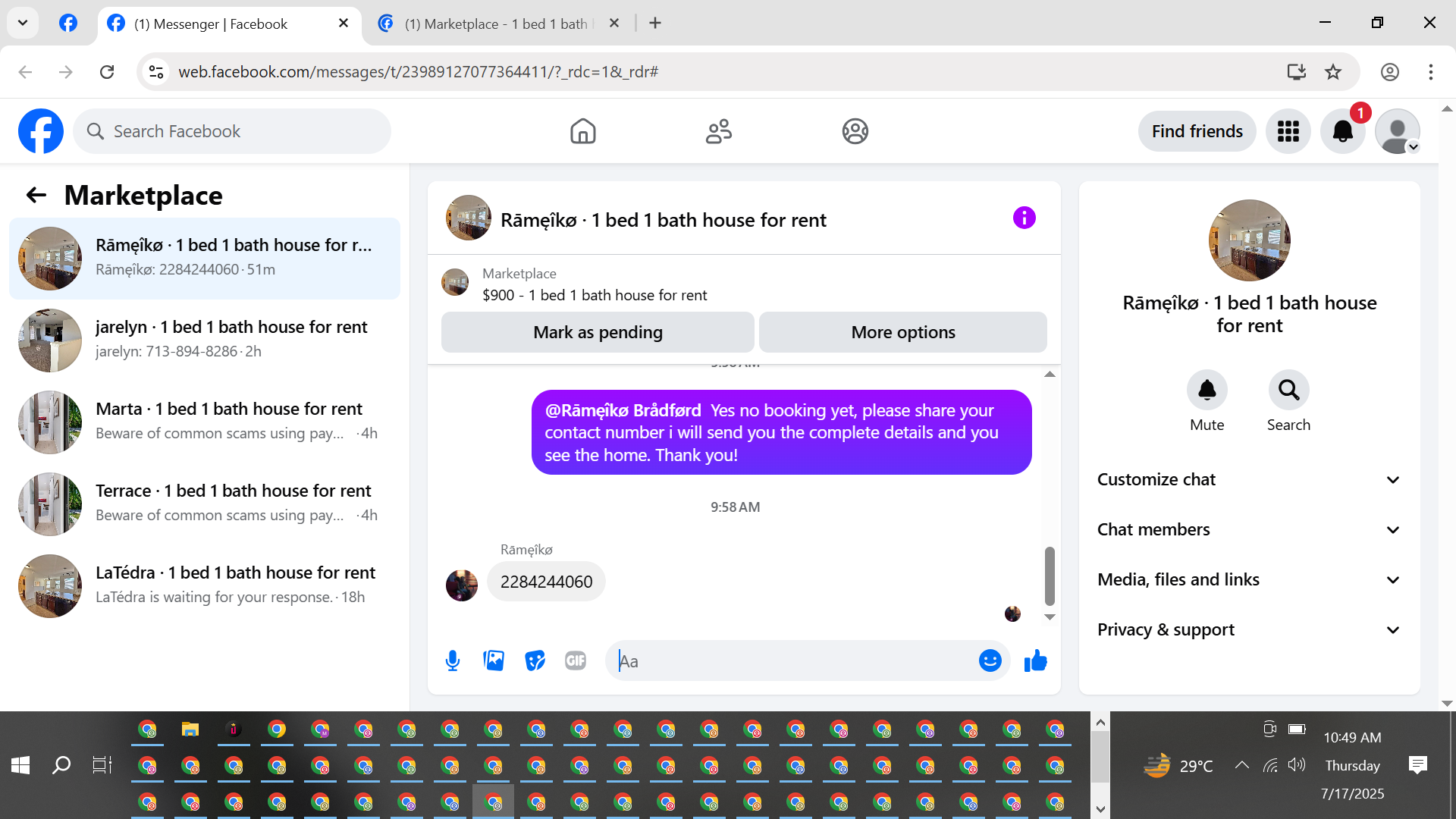This screenshot has height=819, width=1456.
Task: Click the Facebook logo home icon
Action: (41, 131)
